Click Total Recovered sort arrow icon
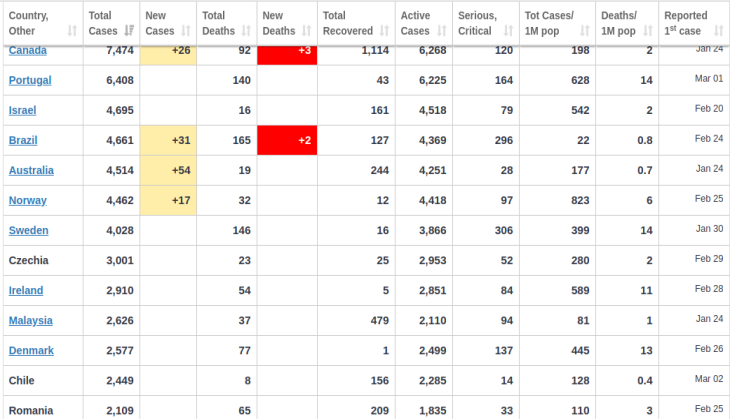Screen dimensions: 730x419 384,31
